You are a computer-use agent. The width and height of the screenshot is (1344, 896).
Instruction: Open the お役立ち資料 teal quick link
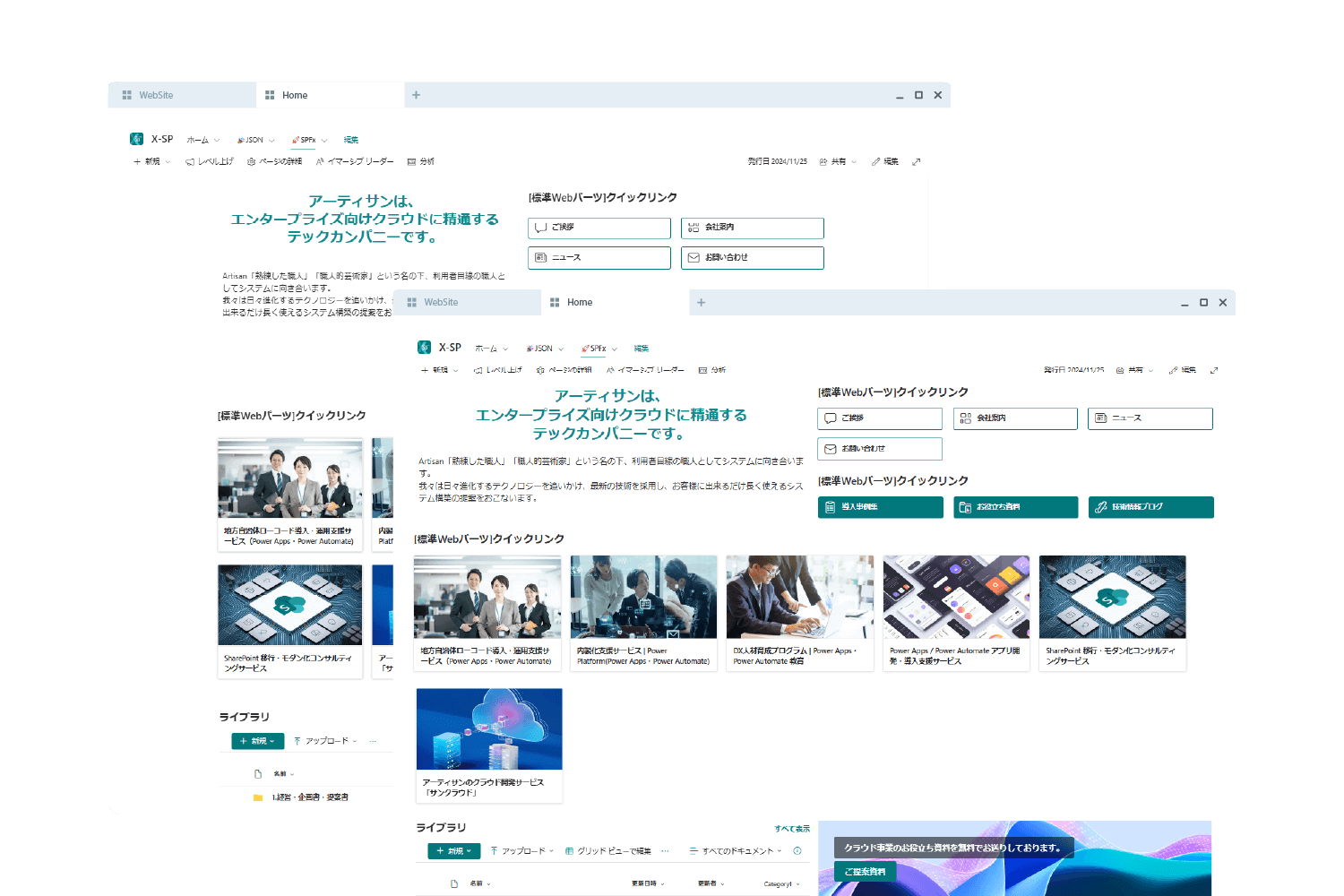tap(1016, 507)
